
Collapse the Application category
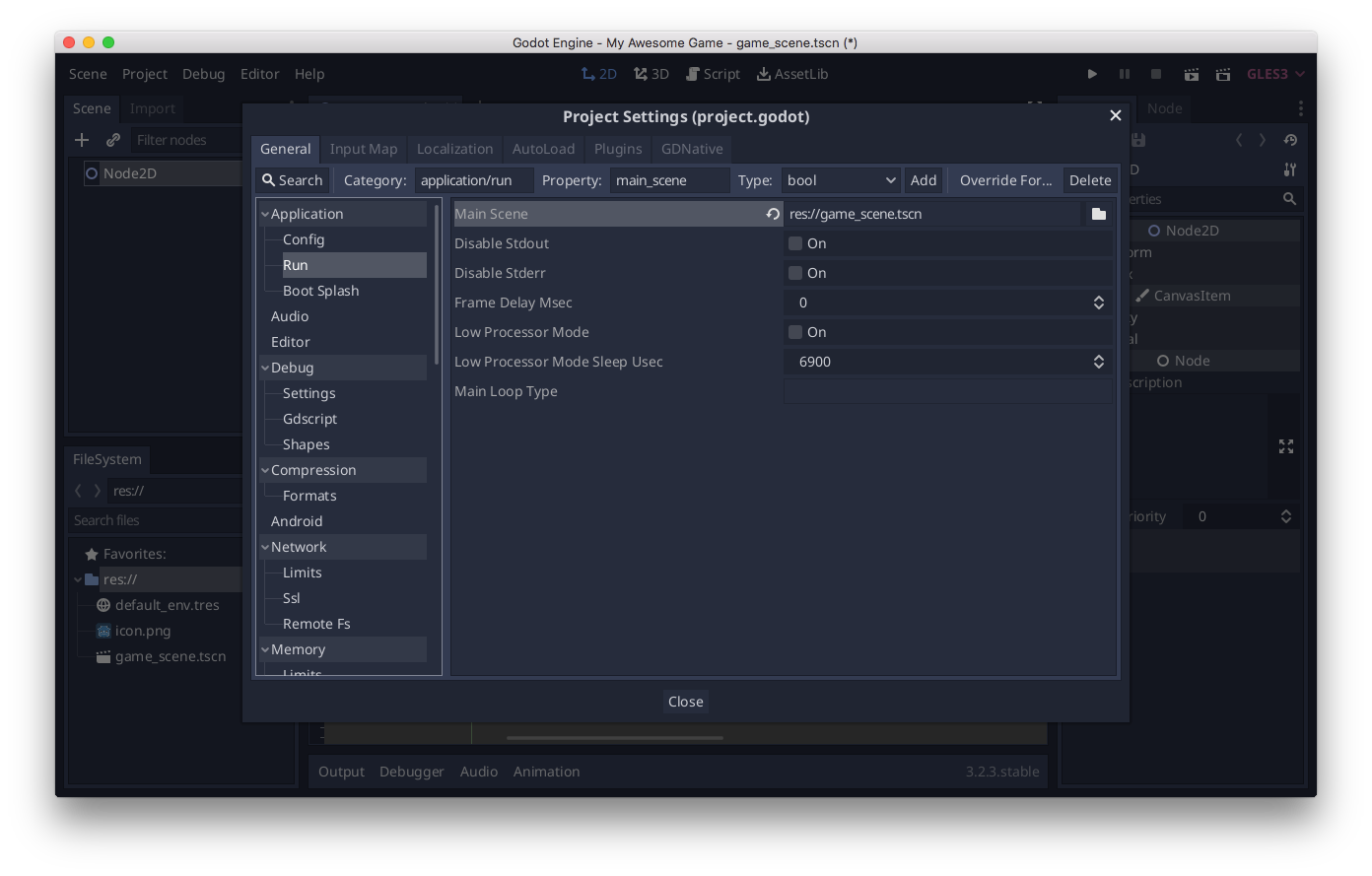click(x=265, y=214)
